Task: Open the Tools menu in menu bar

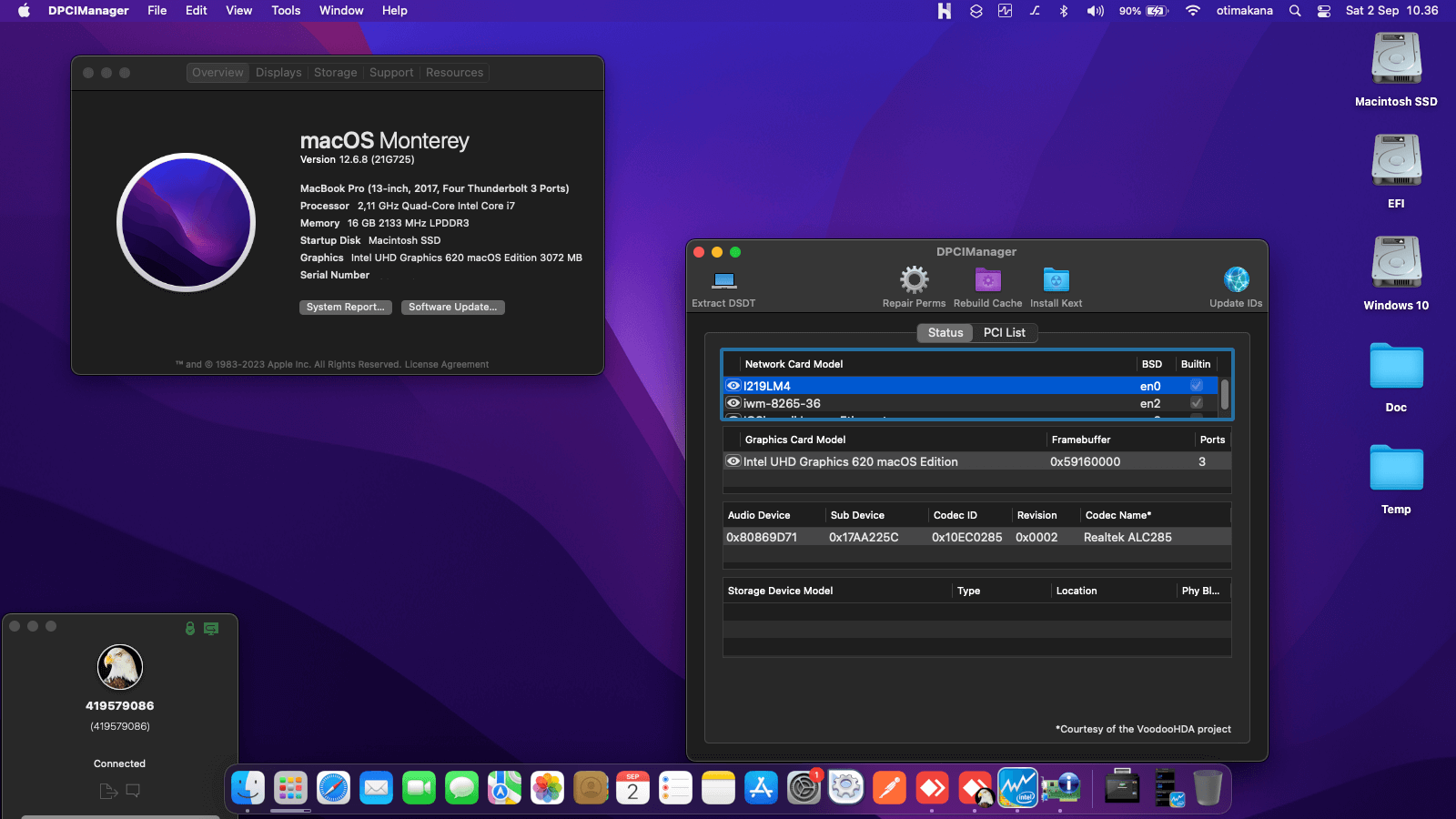Action: point(286,11)
